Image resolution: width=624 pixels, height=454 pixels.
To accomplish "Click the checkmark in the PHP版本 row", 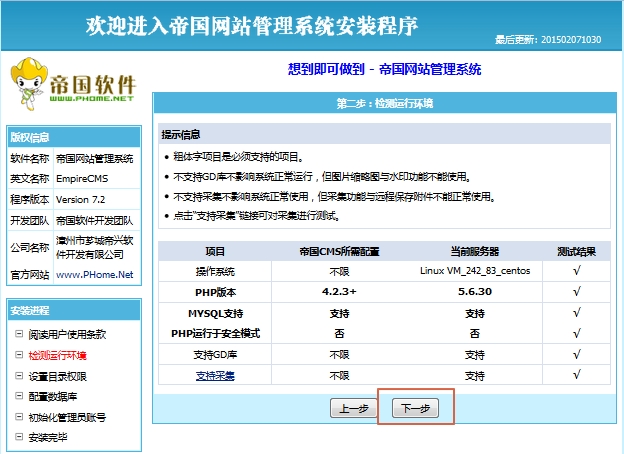I will coord(577,292).
